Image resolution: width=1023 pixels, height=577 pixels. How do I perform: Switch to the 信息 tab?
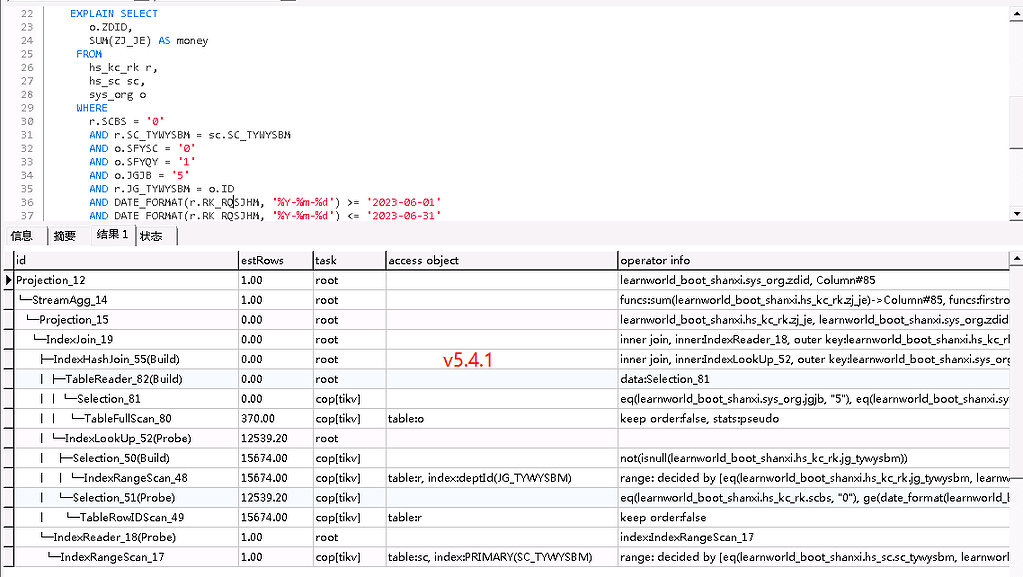pos(23,236)
